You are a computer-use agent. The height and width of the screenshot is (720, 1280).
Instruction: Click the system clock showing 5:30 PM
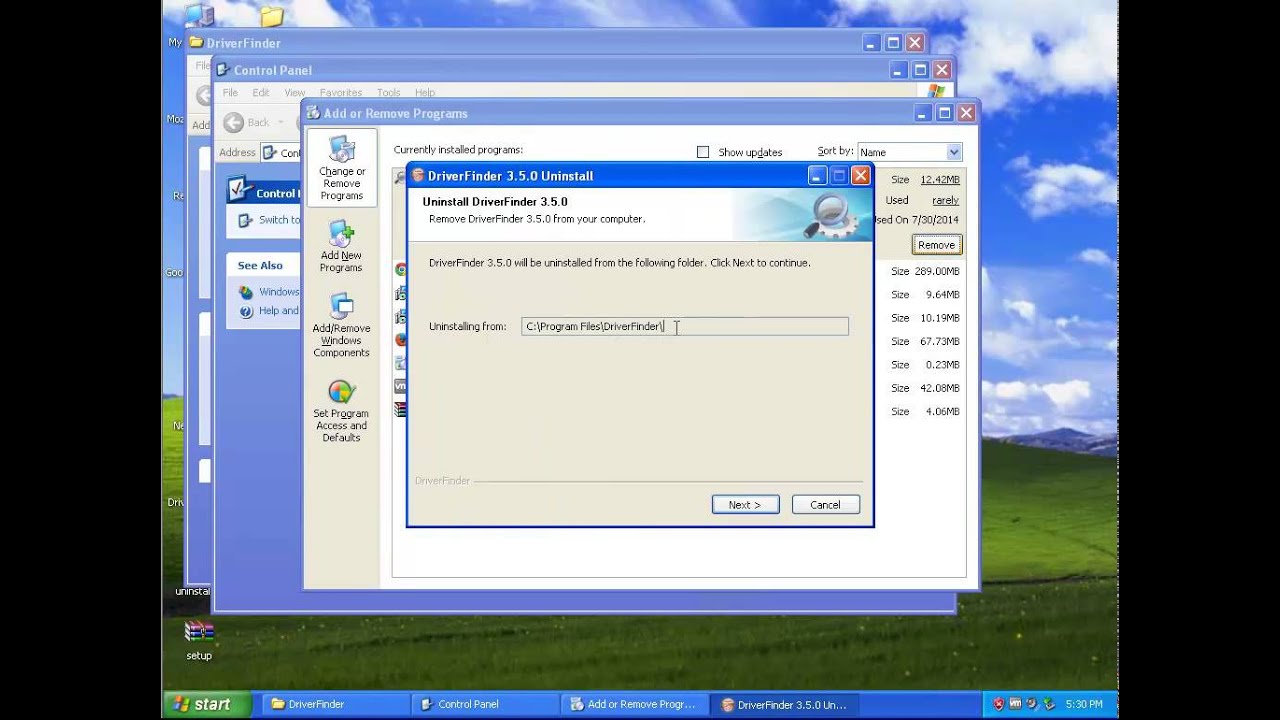click(x=1084, y=704)
